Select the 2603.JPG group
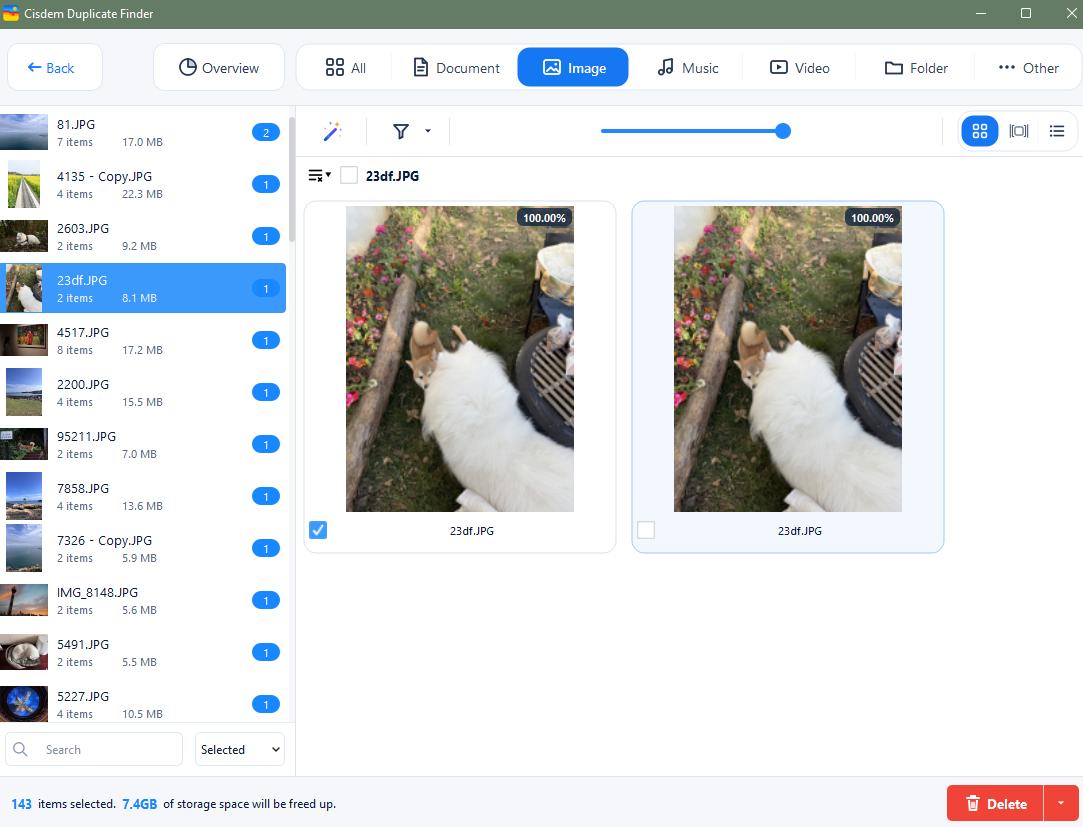This screenshot has width=1083, height=827. pos(143,236)
